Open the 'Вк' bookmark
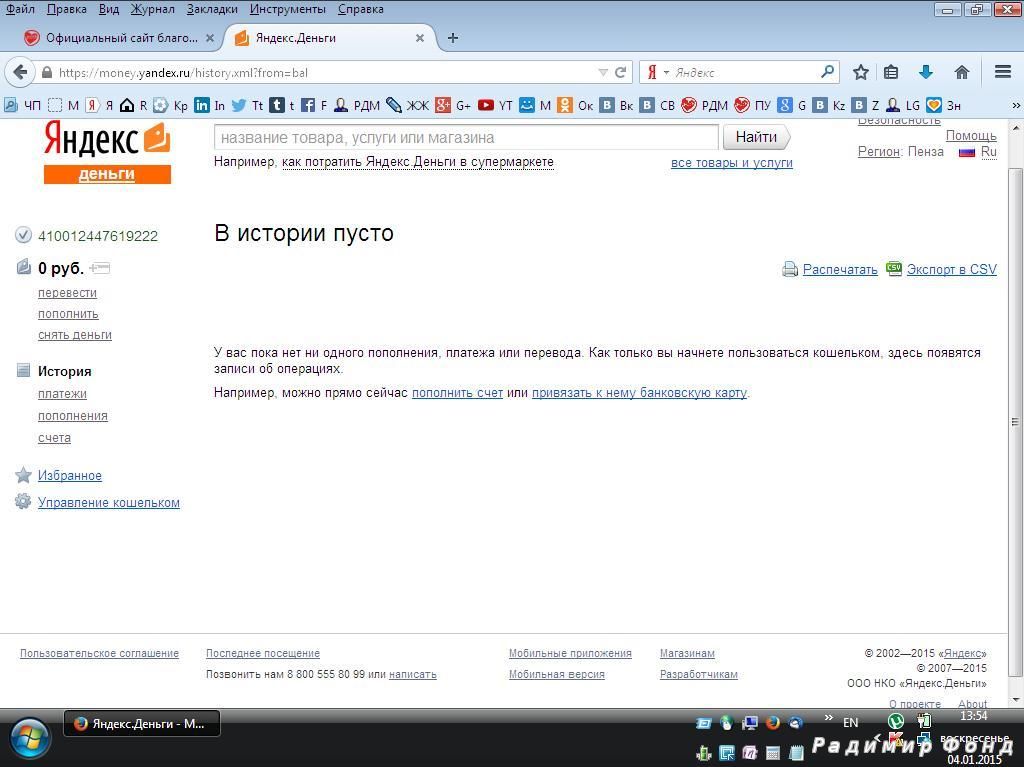1024x767 pixels. [616, 105]
